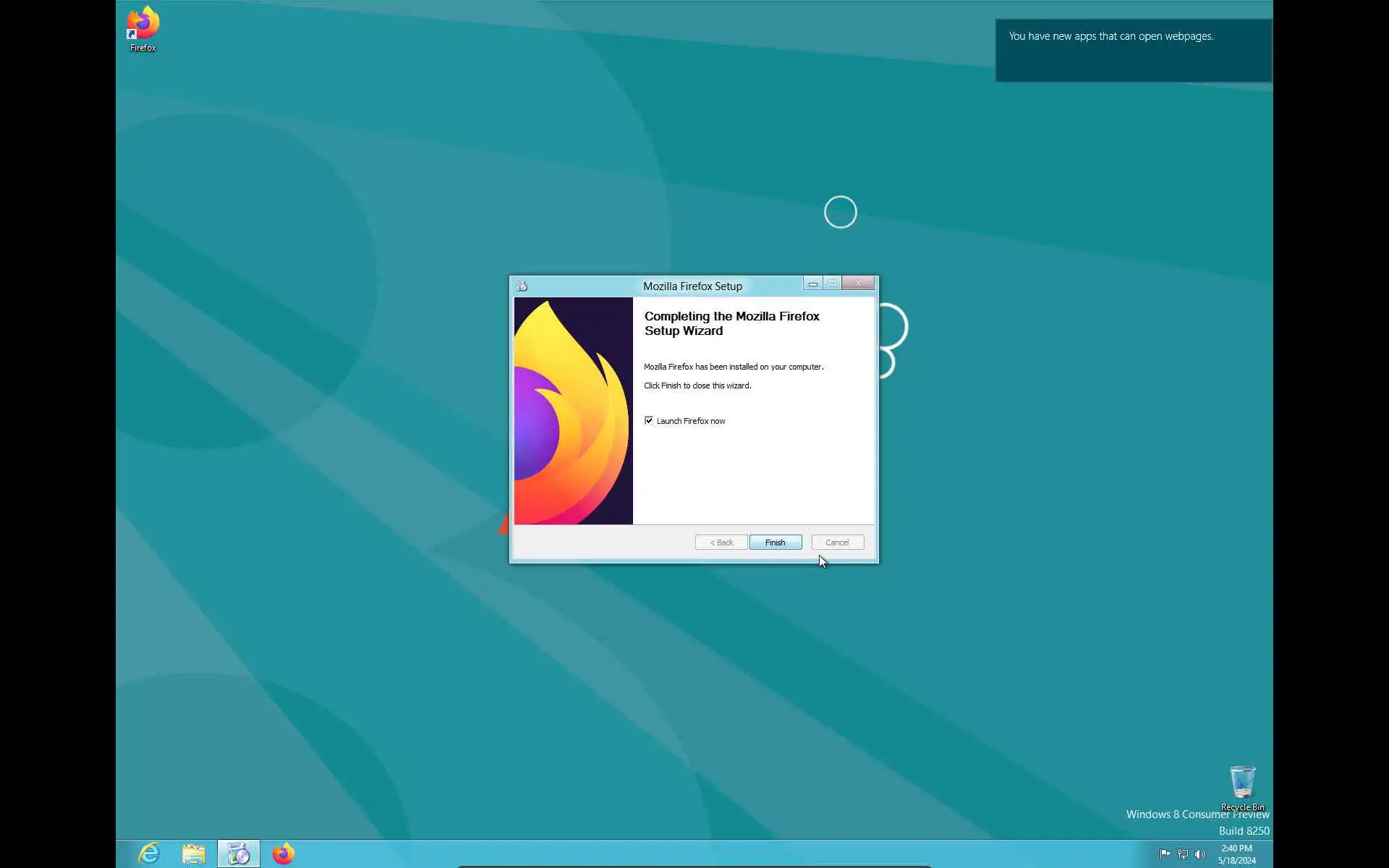Click the taskbar clock showing 2:40 PM
The image size is (1389, 868).
click(1236, 854)
